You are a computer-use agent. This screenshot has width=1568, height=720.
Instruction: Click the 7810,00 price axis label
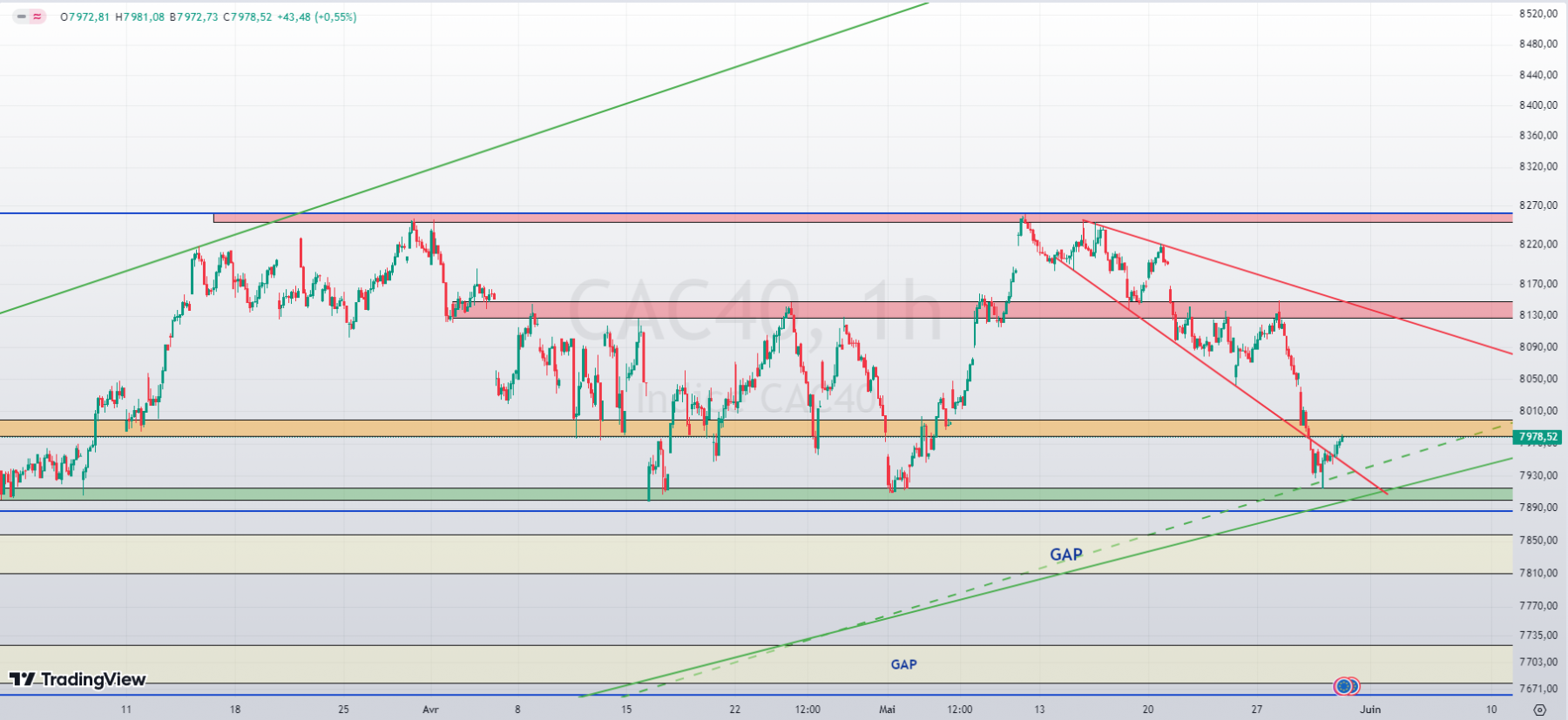pos(1538,573)
